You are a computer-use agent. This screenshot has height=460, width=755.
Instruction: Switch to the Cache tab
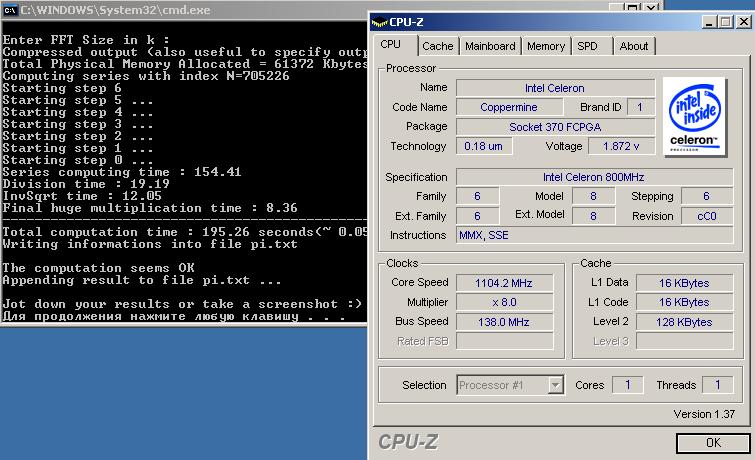[x=438, y=46]
